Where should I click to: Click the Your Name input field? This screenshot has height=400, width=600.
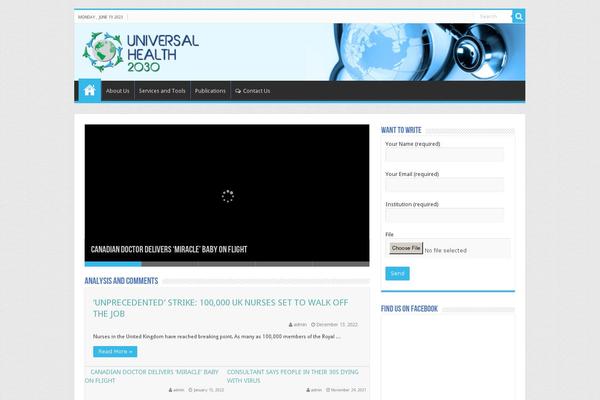pyautogui.click(x=444, y=155)
